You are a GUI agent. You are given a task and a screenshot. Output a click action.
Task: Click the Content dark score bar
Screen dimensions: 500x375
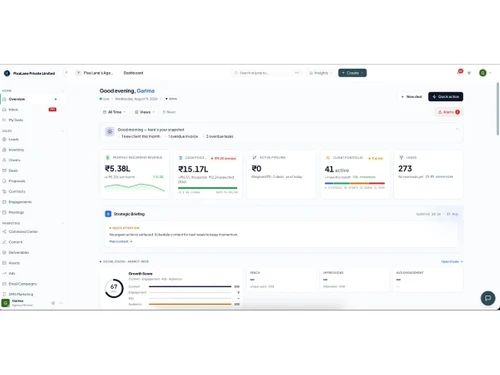(x=190, y=286)
